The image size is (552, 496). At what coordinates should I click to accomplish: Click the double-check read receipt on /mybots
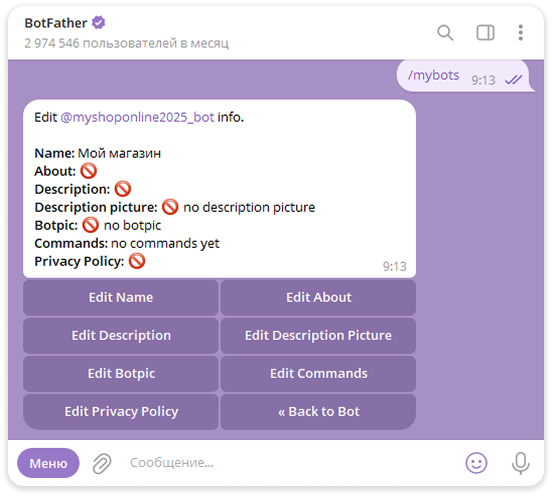(x=514, y=80)
